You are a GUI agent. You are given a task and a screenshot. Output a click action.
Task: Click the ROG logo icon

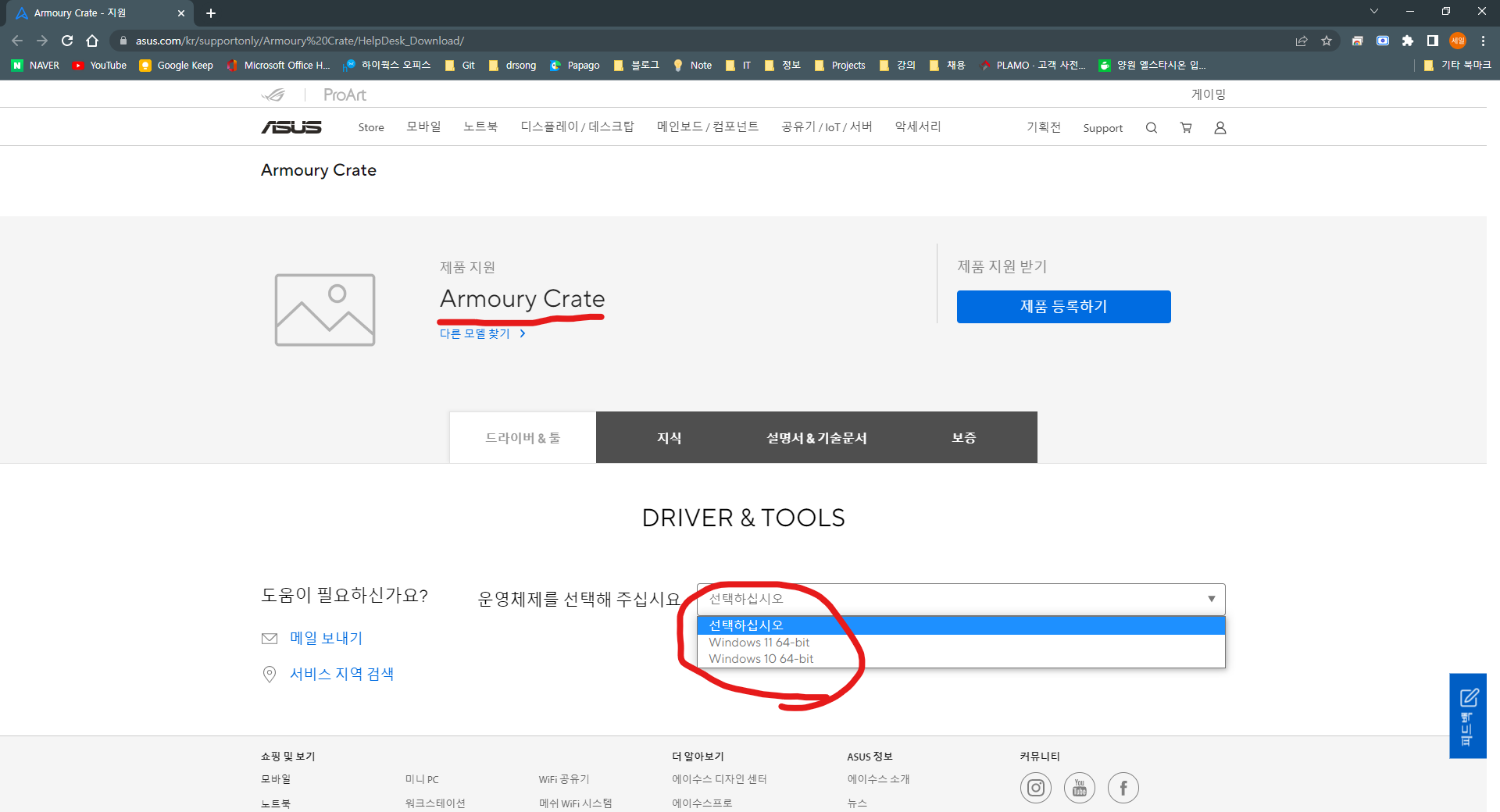pos(273,94)
